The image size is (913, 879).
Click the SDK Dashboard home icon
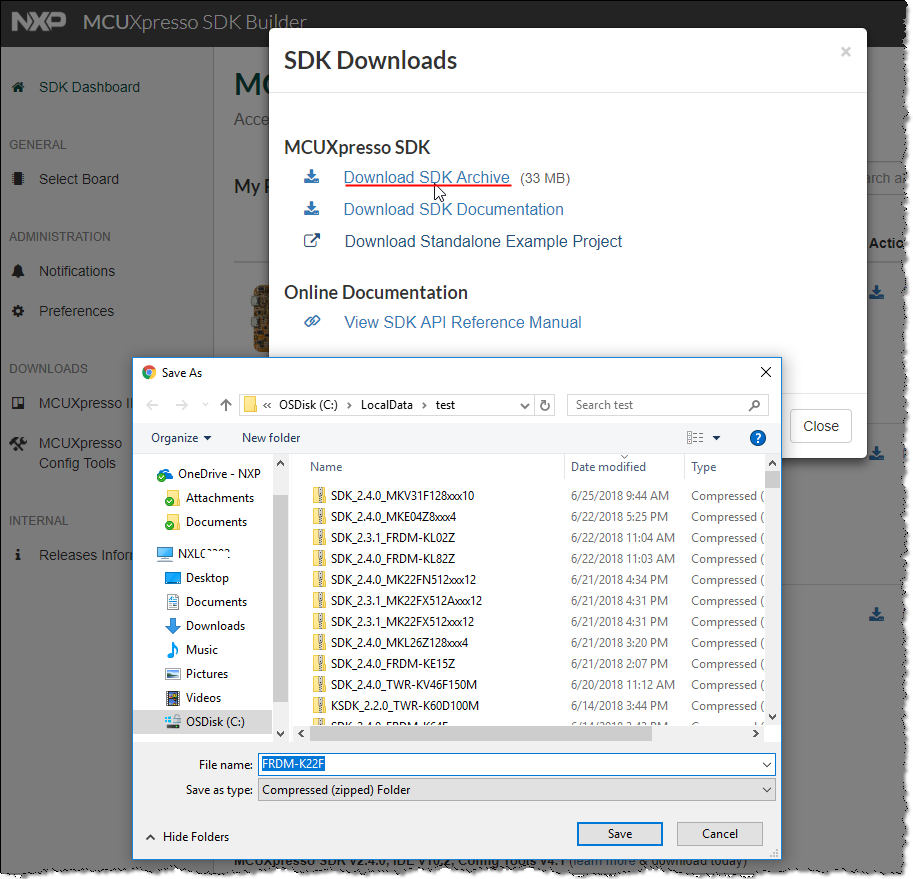pyautogui.click(x=18, y=87)
